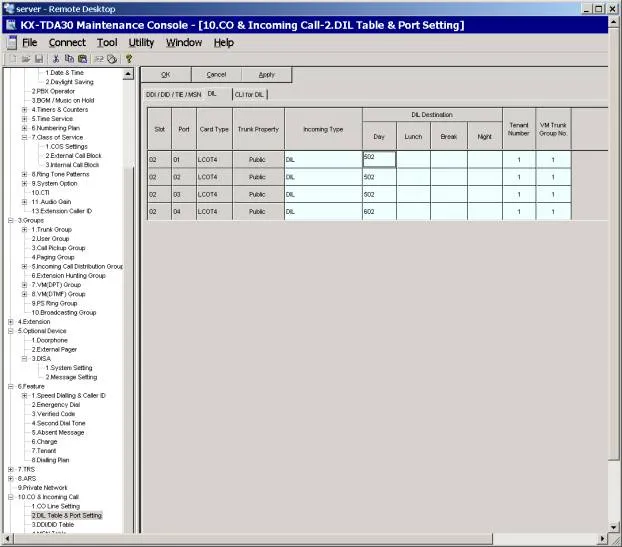622x547 pixels.
Task: Select 2.Emergency Dial in tree
Action: coord(56,405)
